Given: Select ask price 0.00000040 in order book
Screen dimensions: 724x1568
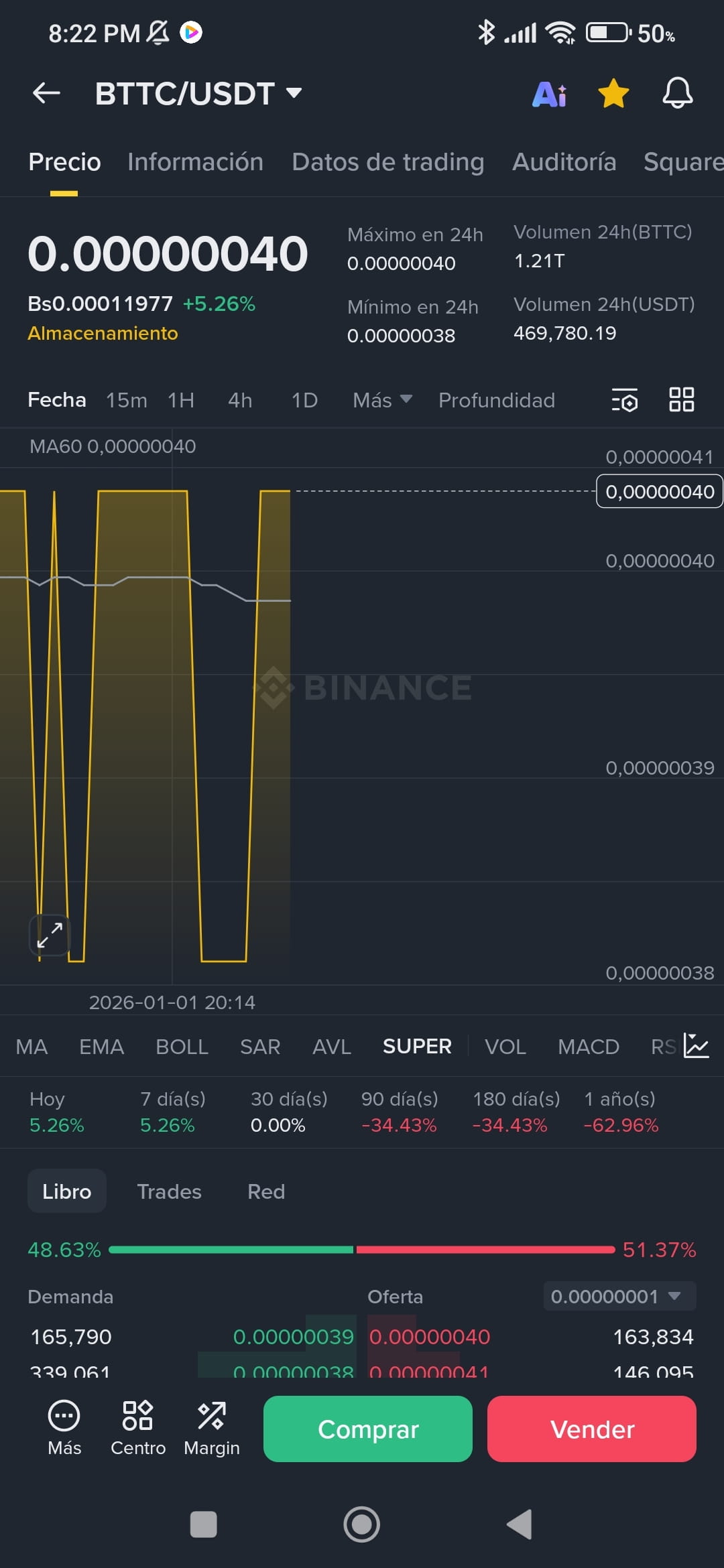Looking at the screenshot, I should click(430, 1337).
